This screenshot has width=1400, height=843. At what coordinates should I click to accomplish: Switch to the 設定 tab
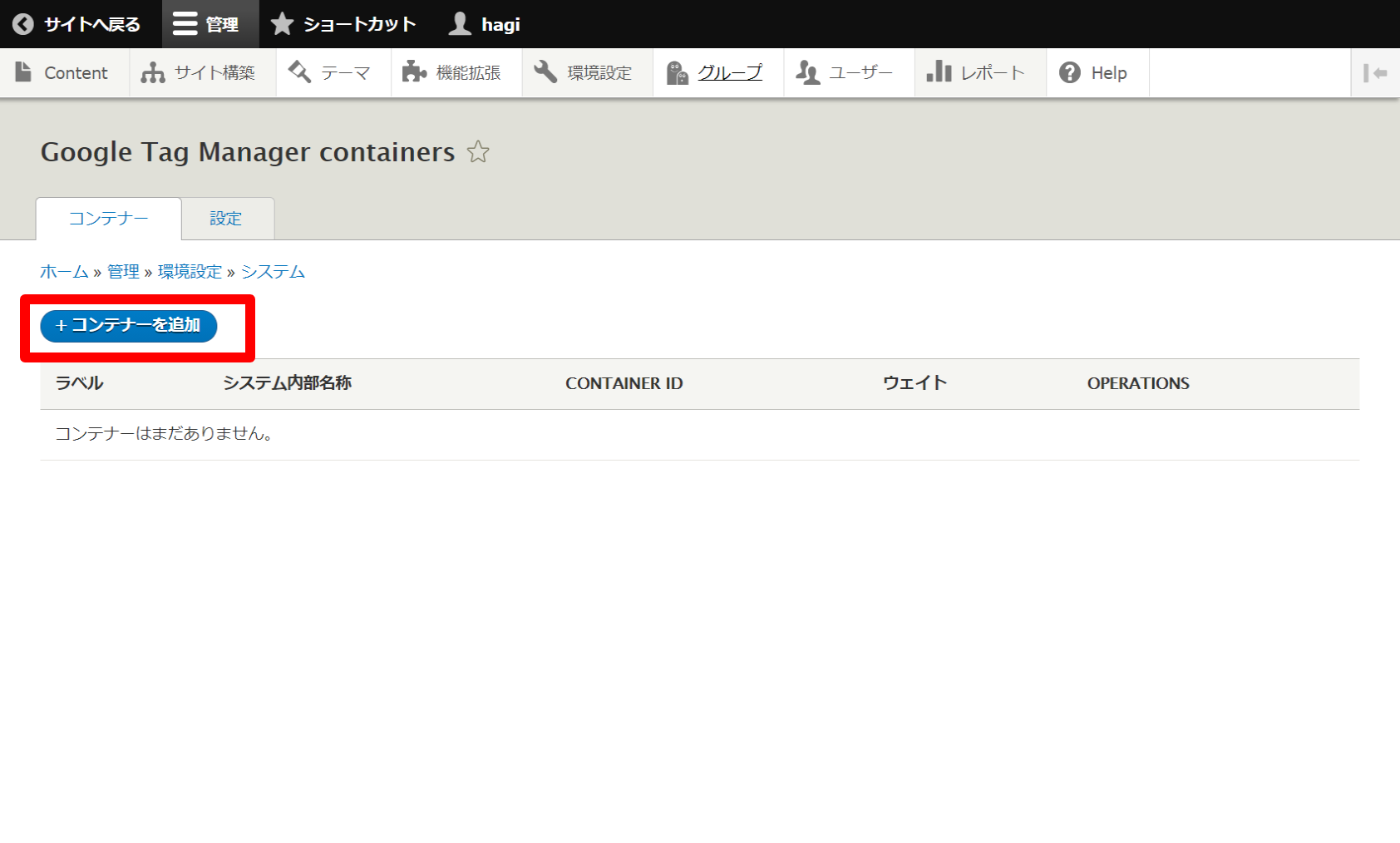point(226,219)
